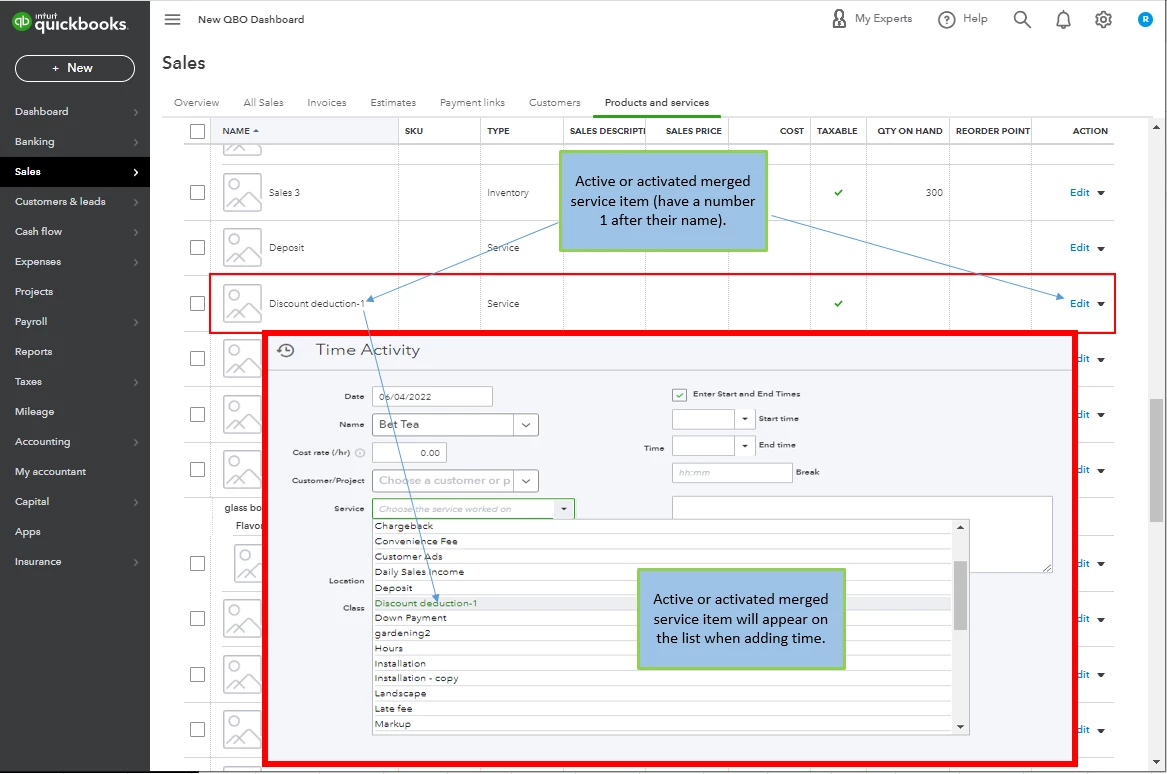Click the Time Activity clock icon
Screen dimensions: 1167x774
286,351
